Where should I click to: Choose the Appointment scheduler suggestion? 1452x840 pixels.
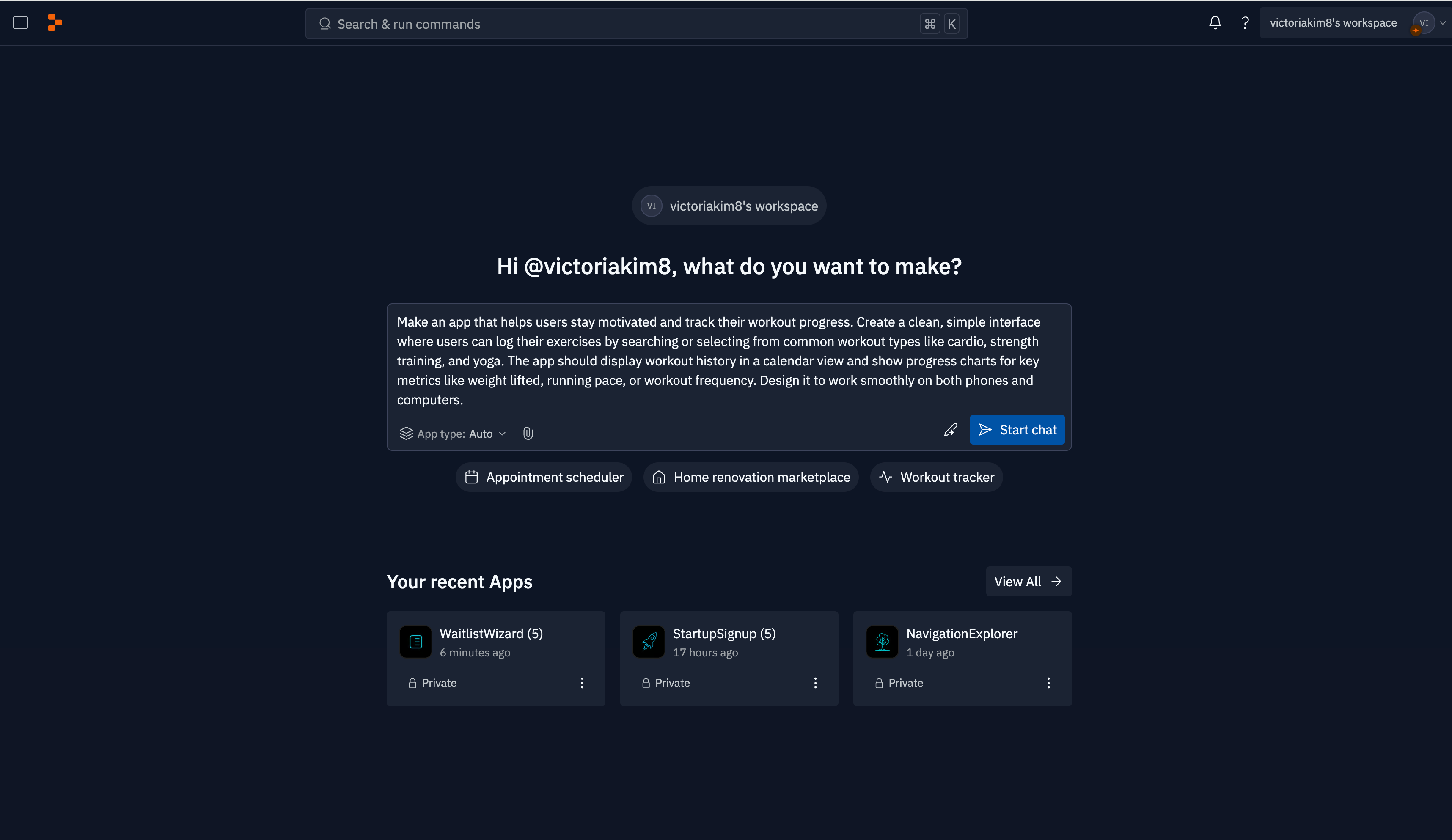click(544, 477)
